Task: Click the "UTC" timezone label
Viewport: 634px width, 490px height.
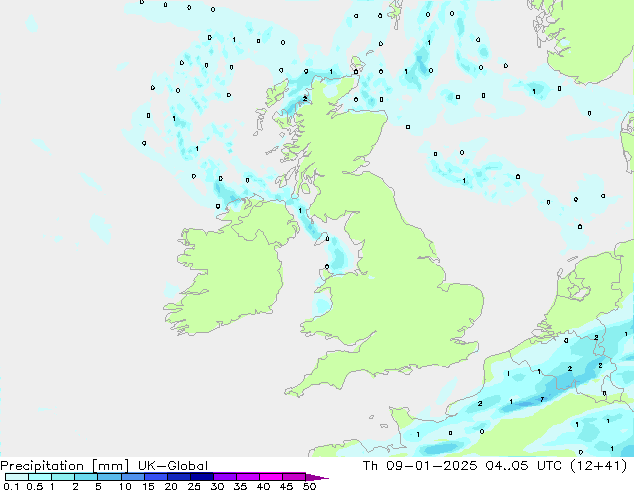Action: coord(549,465)
